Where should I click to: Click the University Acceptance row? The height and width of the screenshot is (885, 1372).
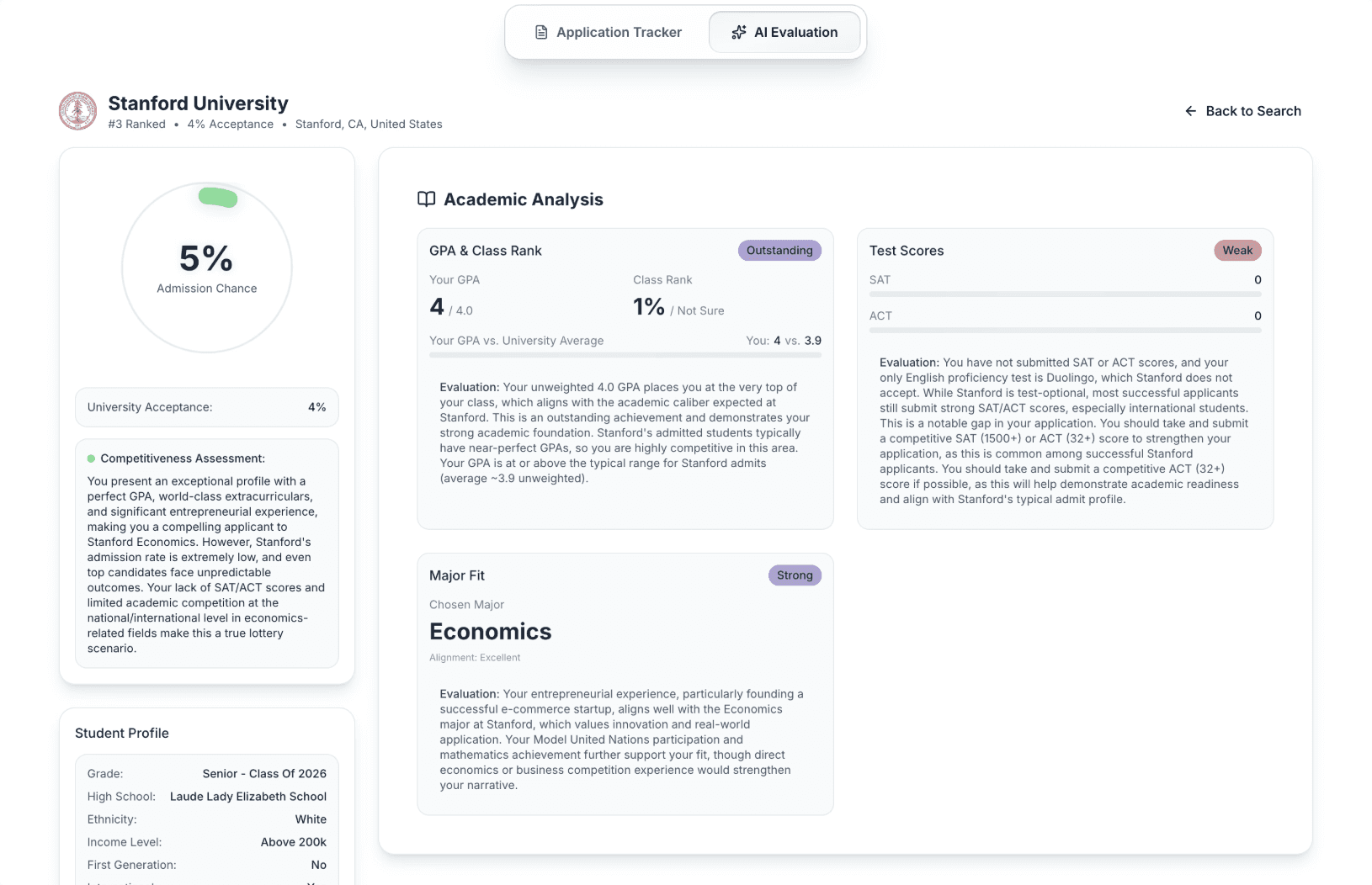(x=207, y=407)
